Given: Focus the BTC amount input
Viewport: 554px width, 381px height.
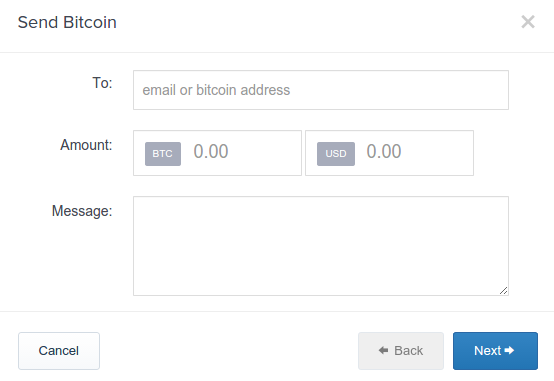Looking at the screenshot, I should click(x=217, y=153).
